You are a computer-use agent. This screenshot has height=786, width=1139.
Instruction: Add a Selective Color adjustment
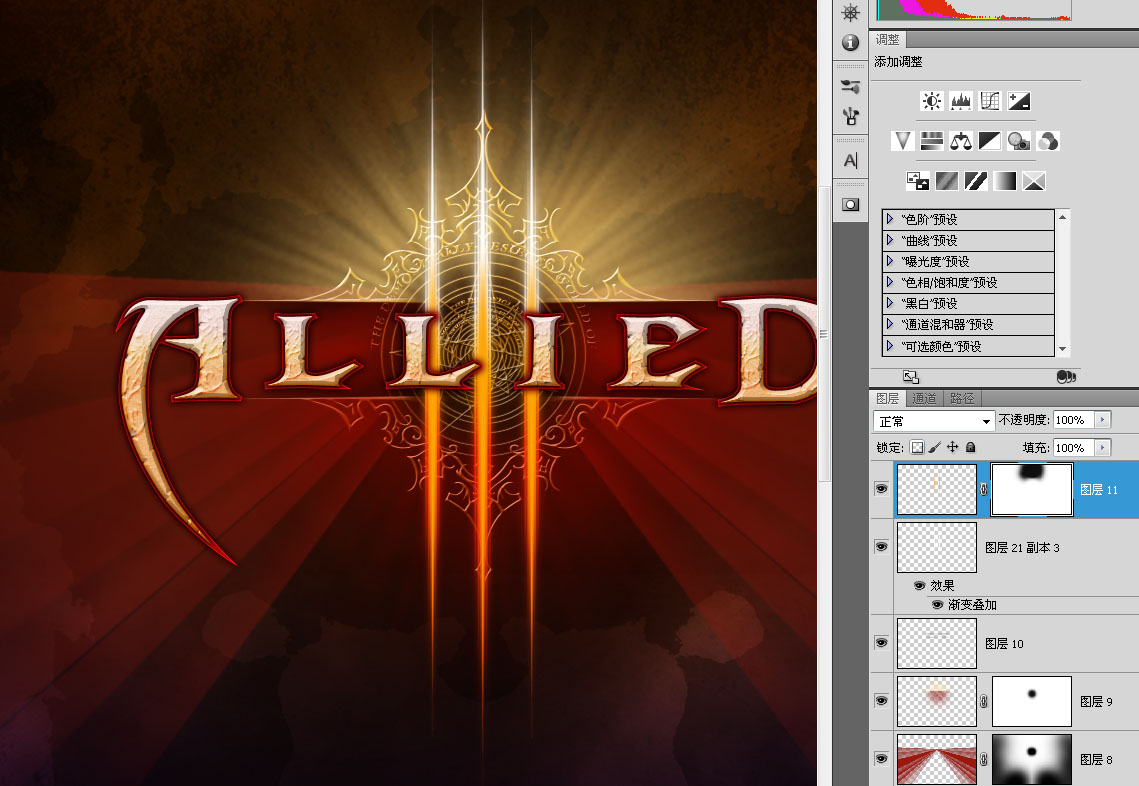[1034, 181]
